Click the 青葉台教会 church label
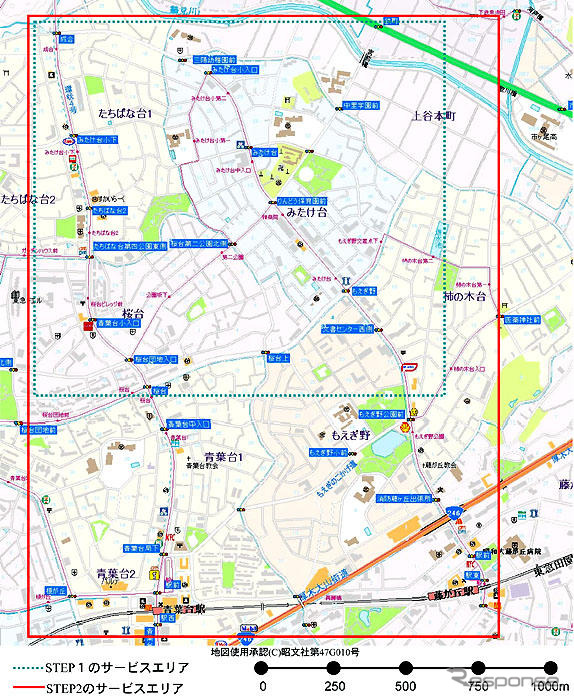The image size is (574, 700). point(202,466)
